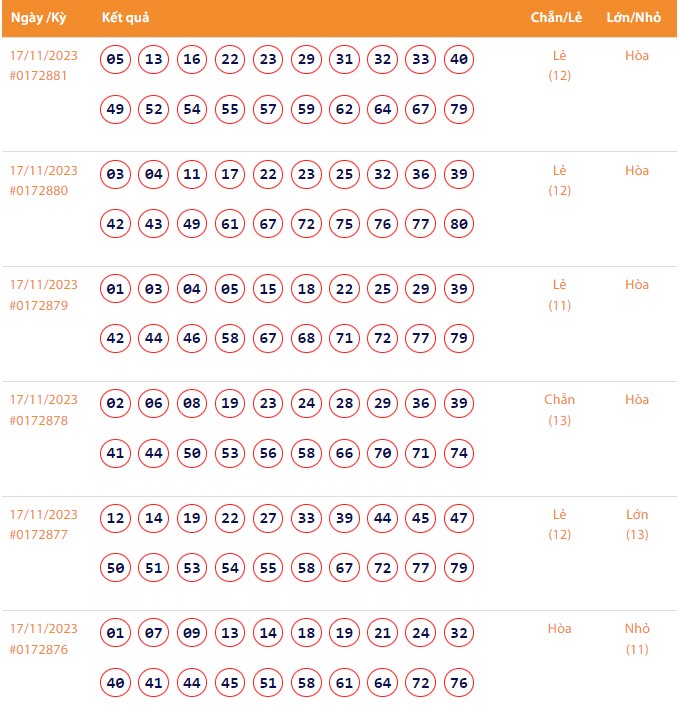Select the "Lớn/Nhỏ" column header
The height and width of the screenshot is (724, 680).
(x=636, y=18)
